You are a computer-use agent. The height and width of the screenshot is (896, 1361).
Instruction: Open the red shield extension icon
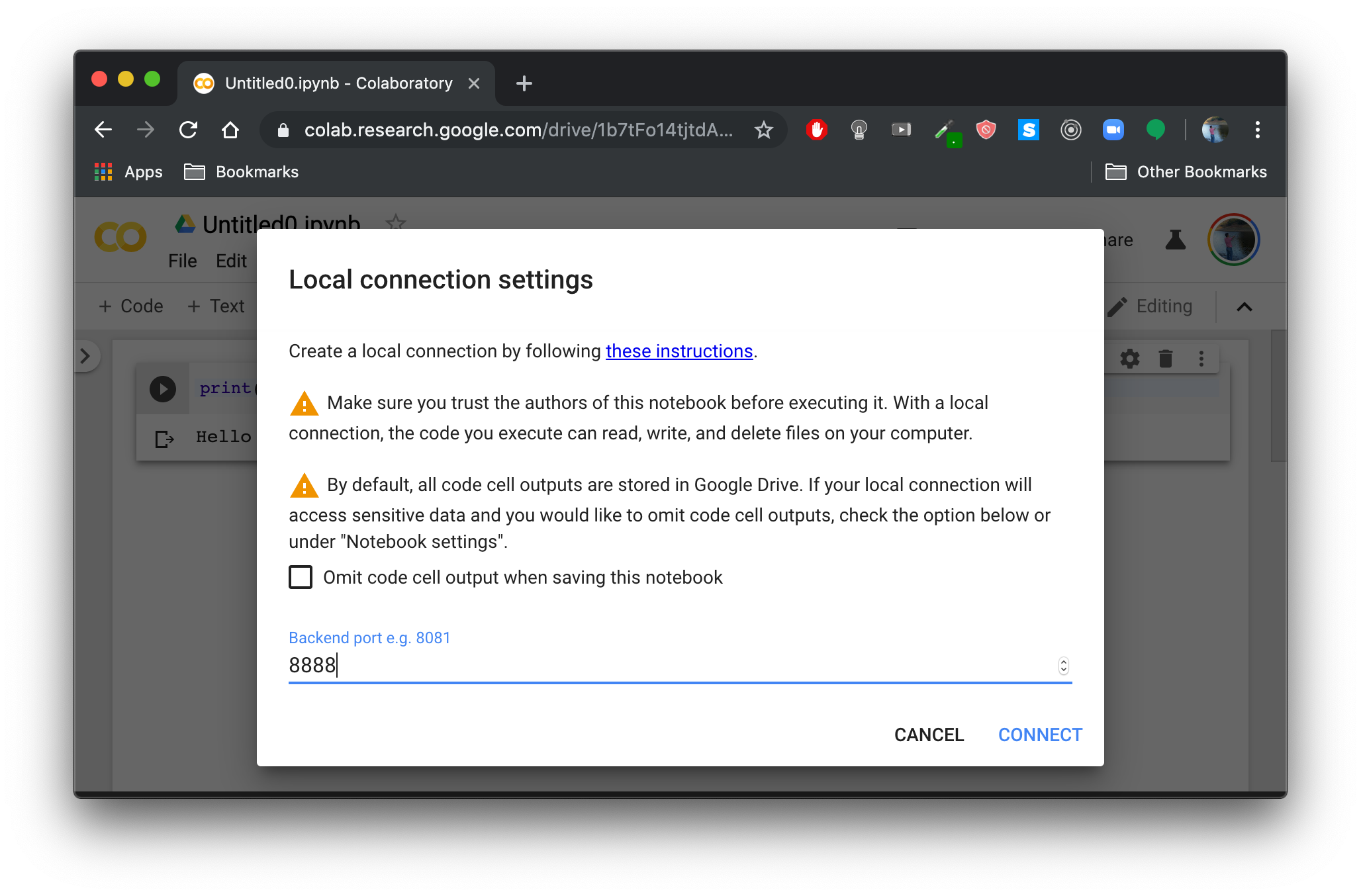[x=986, y=130]
